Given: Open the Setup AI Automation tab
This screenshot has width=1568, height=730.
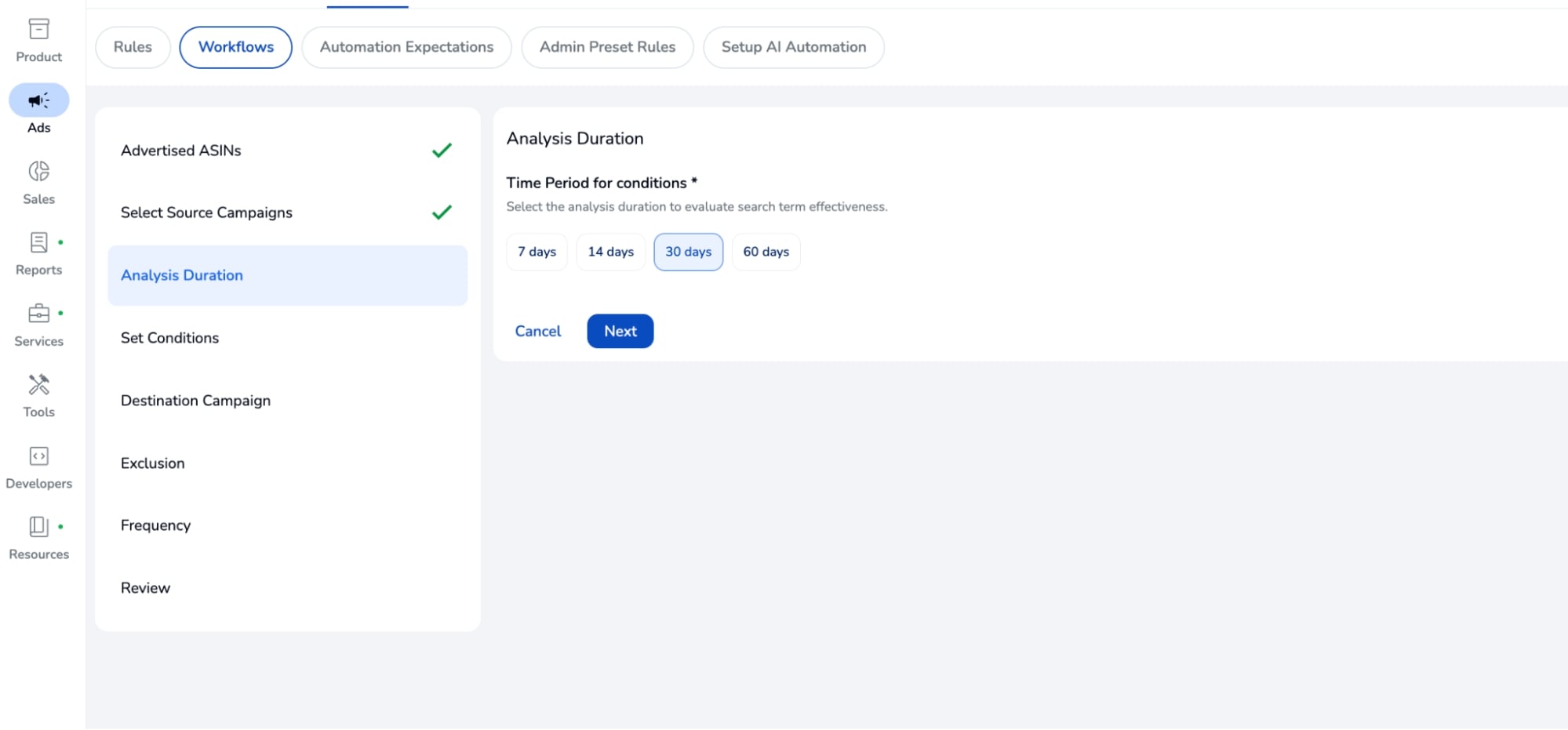Looking at the screenshot, I should pos(794,47).
